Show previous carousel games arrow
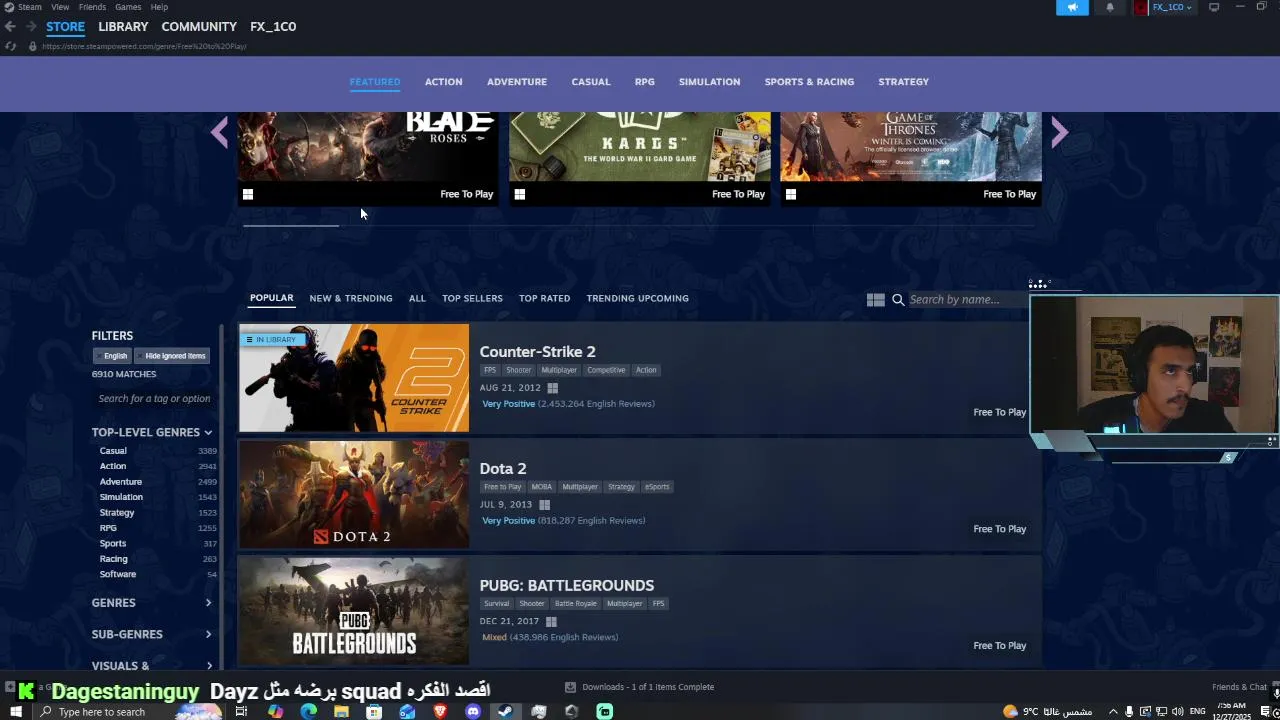The image size is (1280, 720). (x=220, y=132)
